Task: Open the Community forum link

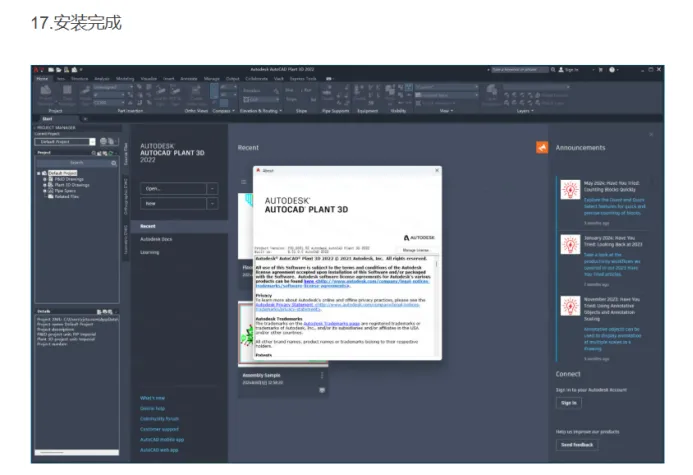Action: click(x=159, y=419)
